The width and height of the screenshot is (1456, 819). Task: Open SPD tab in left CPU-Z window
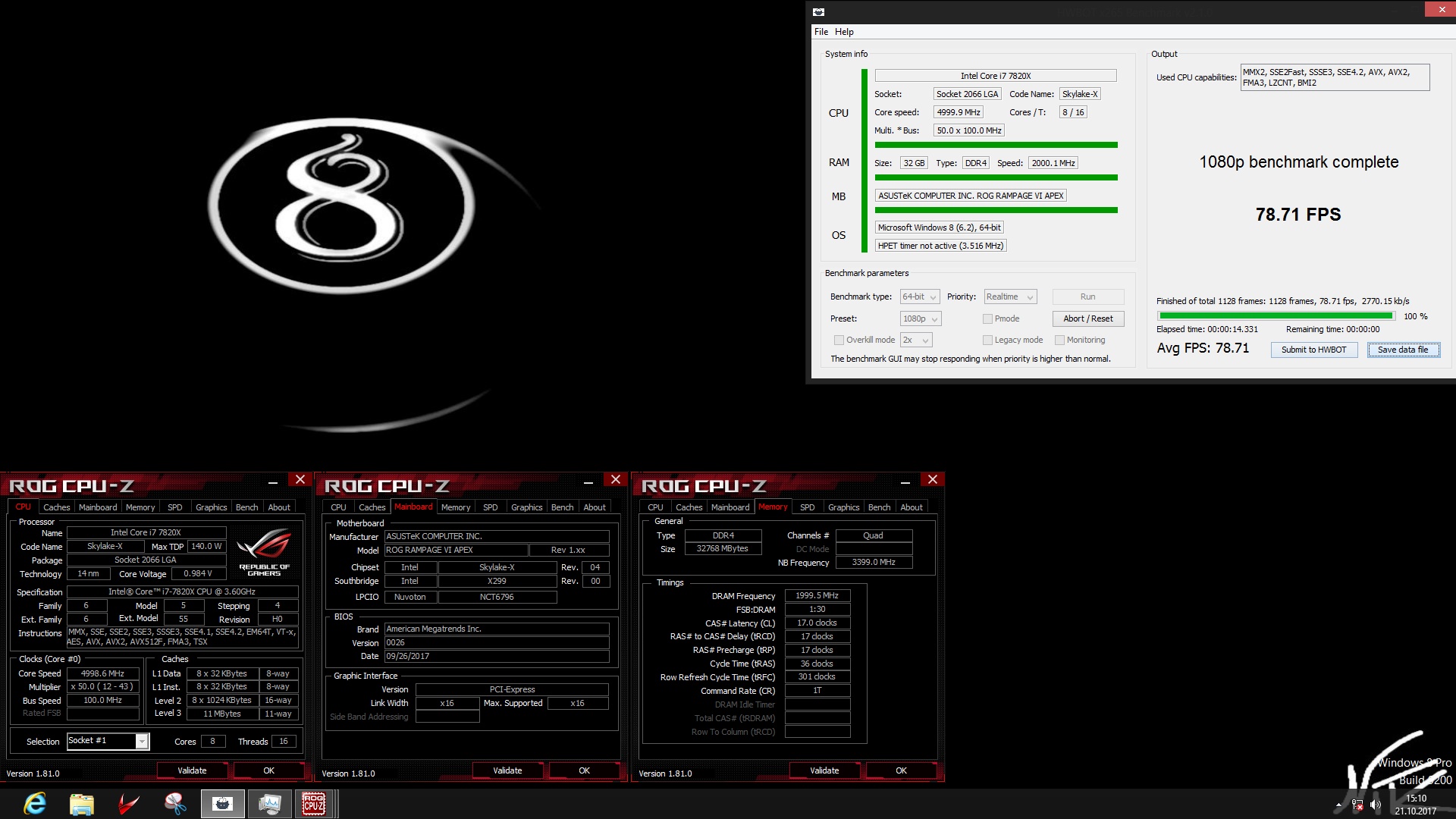(174, 507)
